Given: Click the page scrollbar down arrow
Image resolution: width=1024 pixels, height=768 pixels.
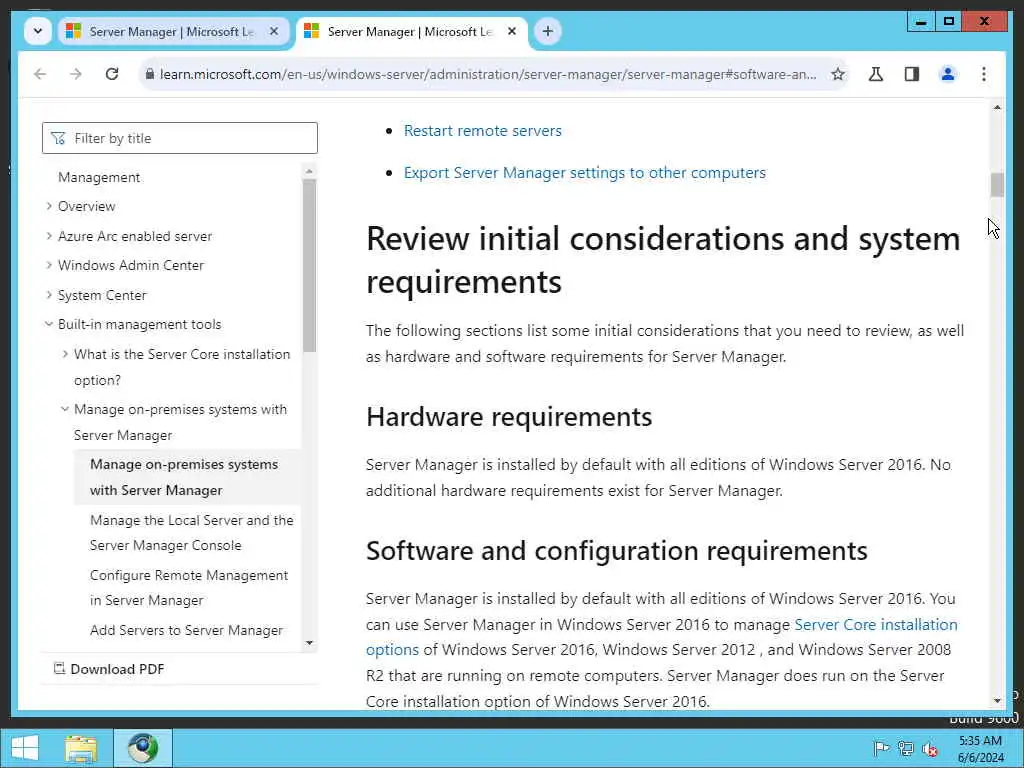Looking at the screenshot, I should (x=997, y=701).
